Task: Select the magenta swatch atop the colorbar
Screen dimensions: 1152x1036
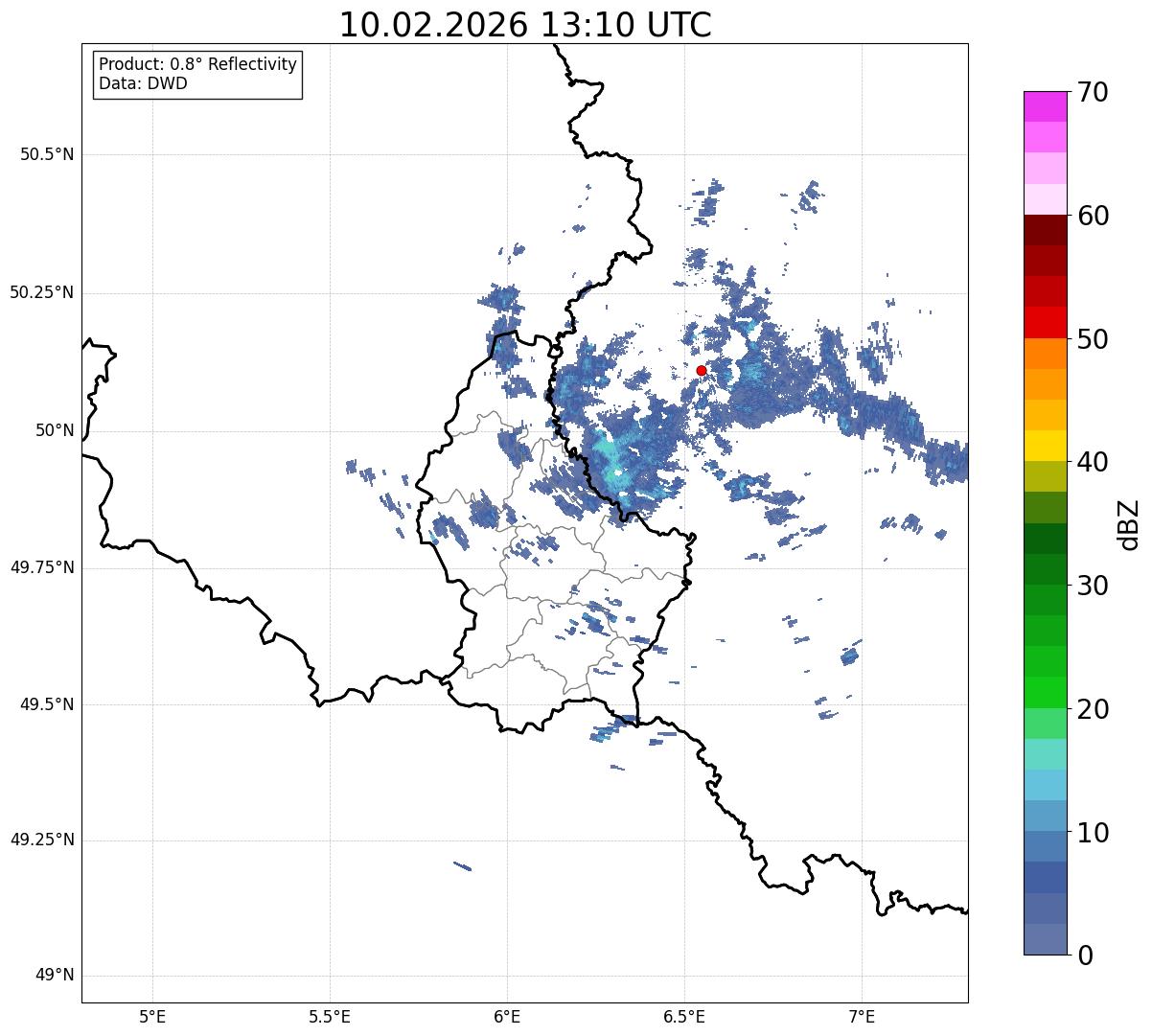Action: [x=1045, y=106]
